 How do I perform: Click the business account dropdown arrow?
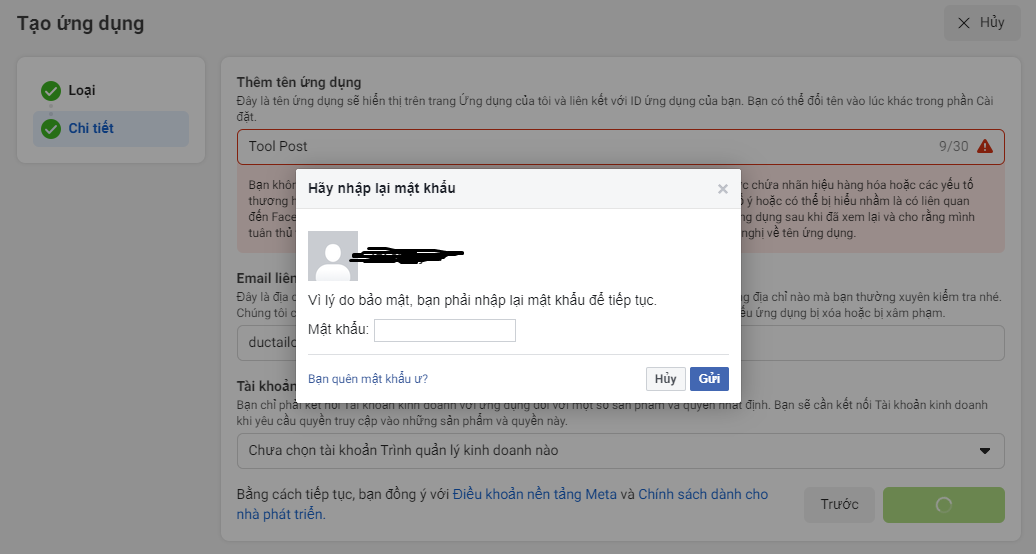(984, 450)
